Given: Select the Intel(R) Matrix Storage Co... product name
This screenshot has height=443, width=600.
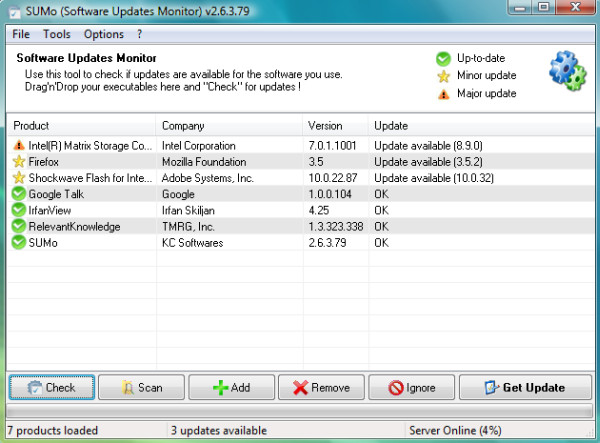Looking at the screenshot, I should coord(90,145).
